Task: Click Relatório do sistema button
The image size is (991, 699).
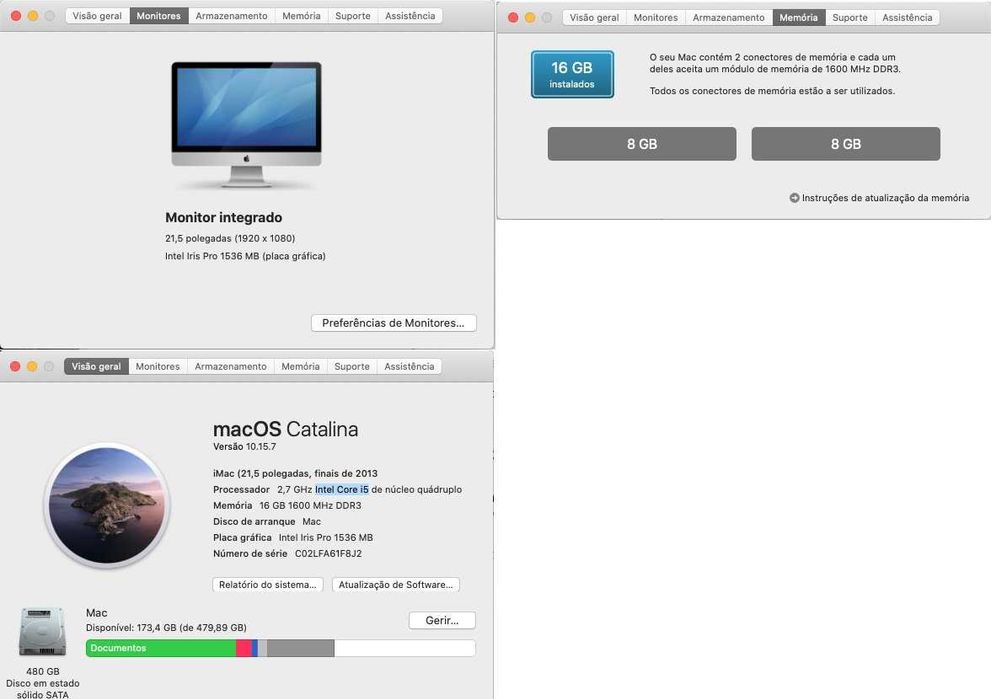Action: coord(268,585)
